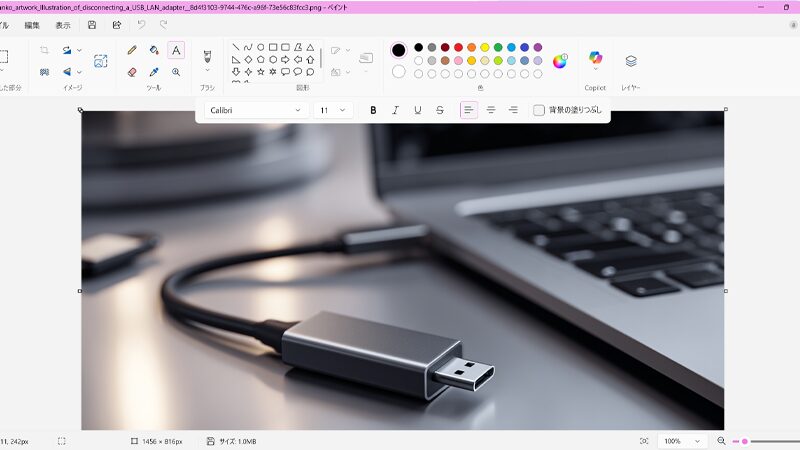Pick the red color swatch
The height and width of the screenshot is (450, 800).
tap(458, 47)
